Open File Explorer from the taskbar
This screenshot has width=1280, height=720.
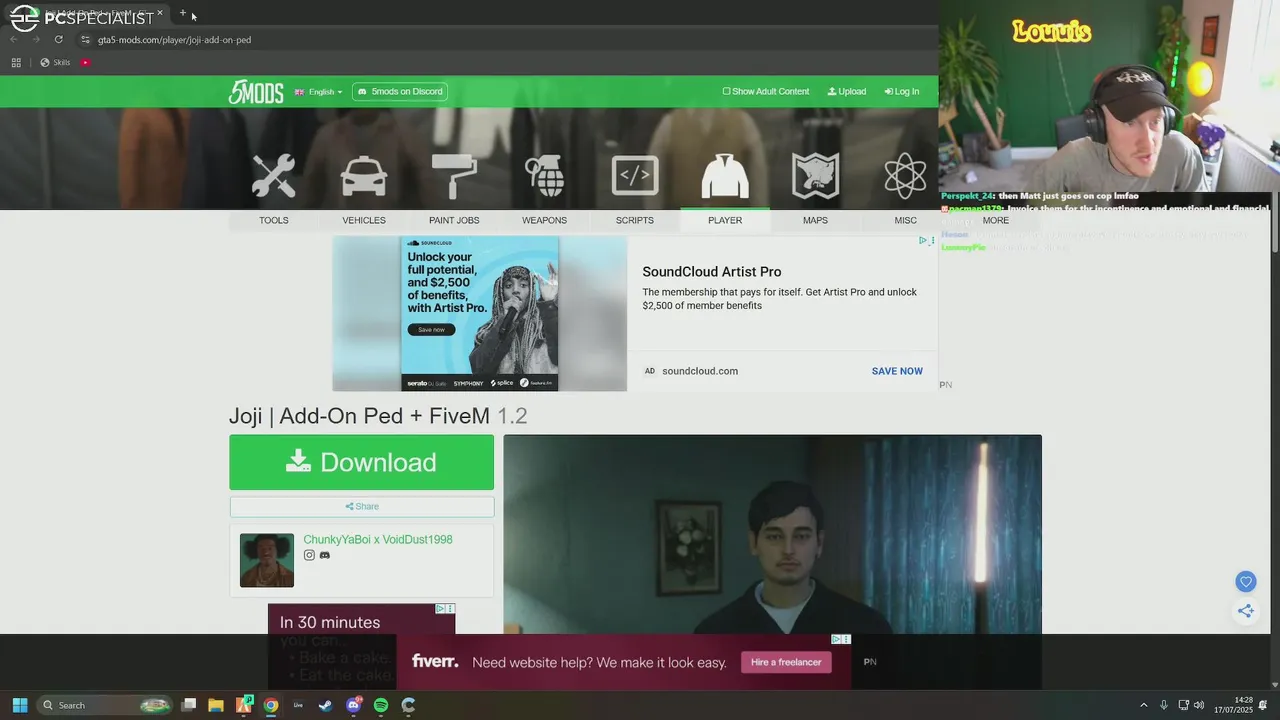coord(215,705)
